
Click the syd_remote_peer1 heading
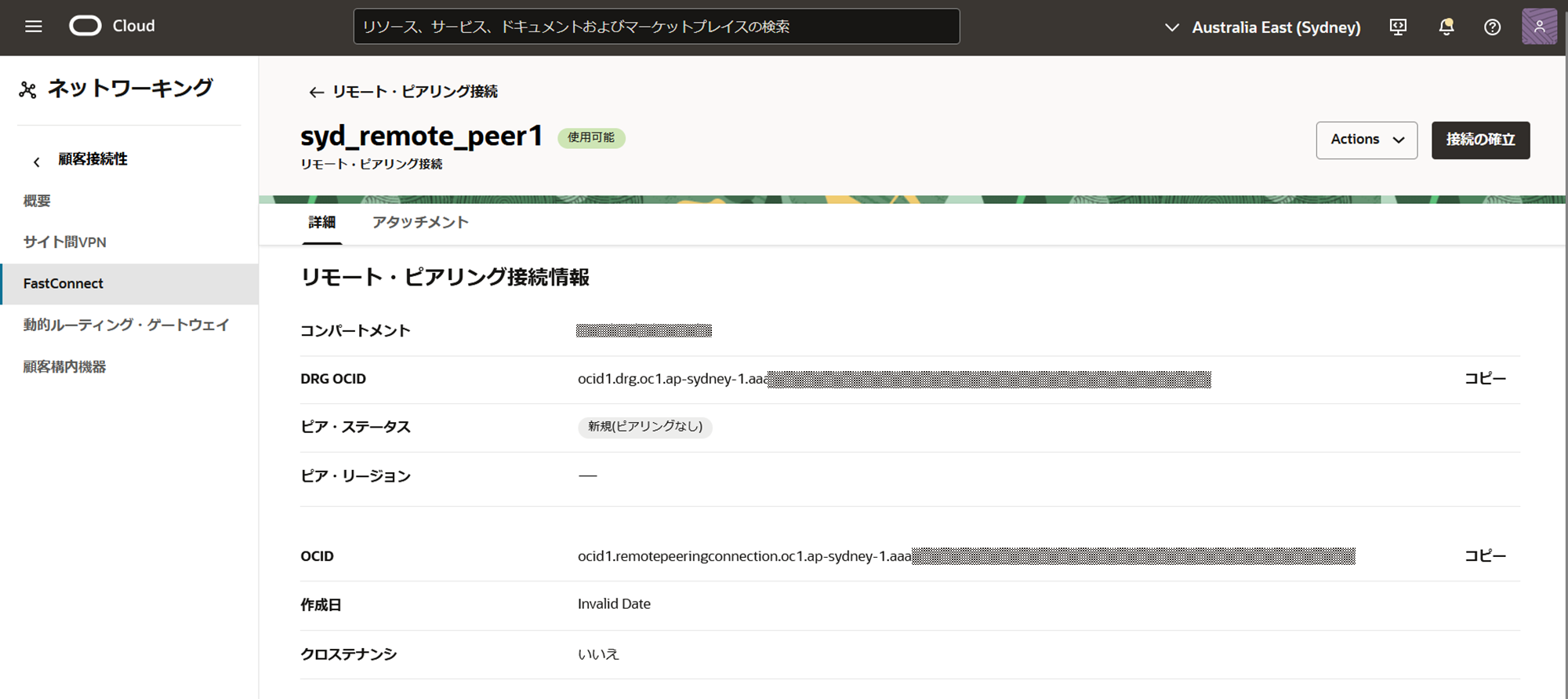[421, 137]
